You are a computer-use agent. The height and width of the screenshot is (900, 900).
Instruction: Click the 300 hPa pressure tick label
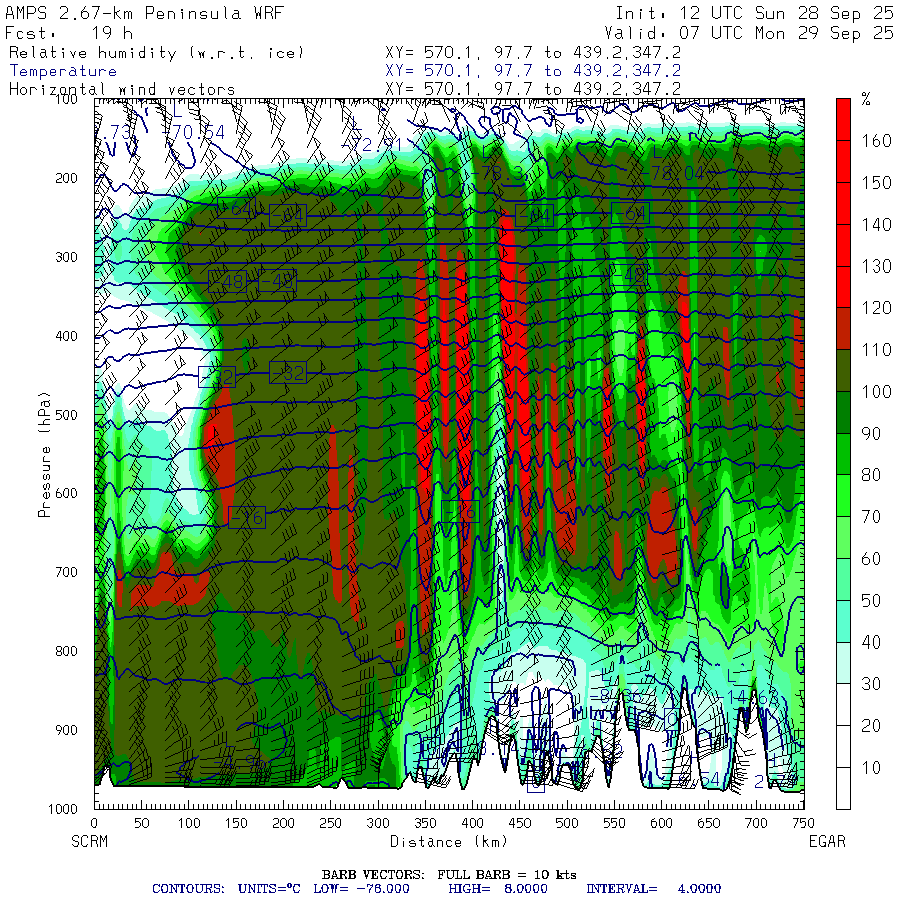67,257
